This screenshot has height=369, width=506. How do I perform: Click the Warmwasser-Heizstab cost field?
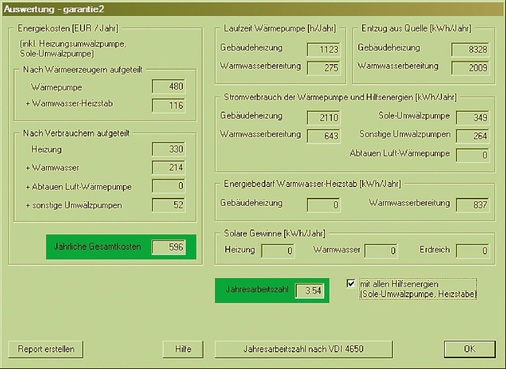(x=169, y=105)
